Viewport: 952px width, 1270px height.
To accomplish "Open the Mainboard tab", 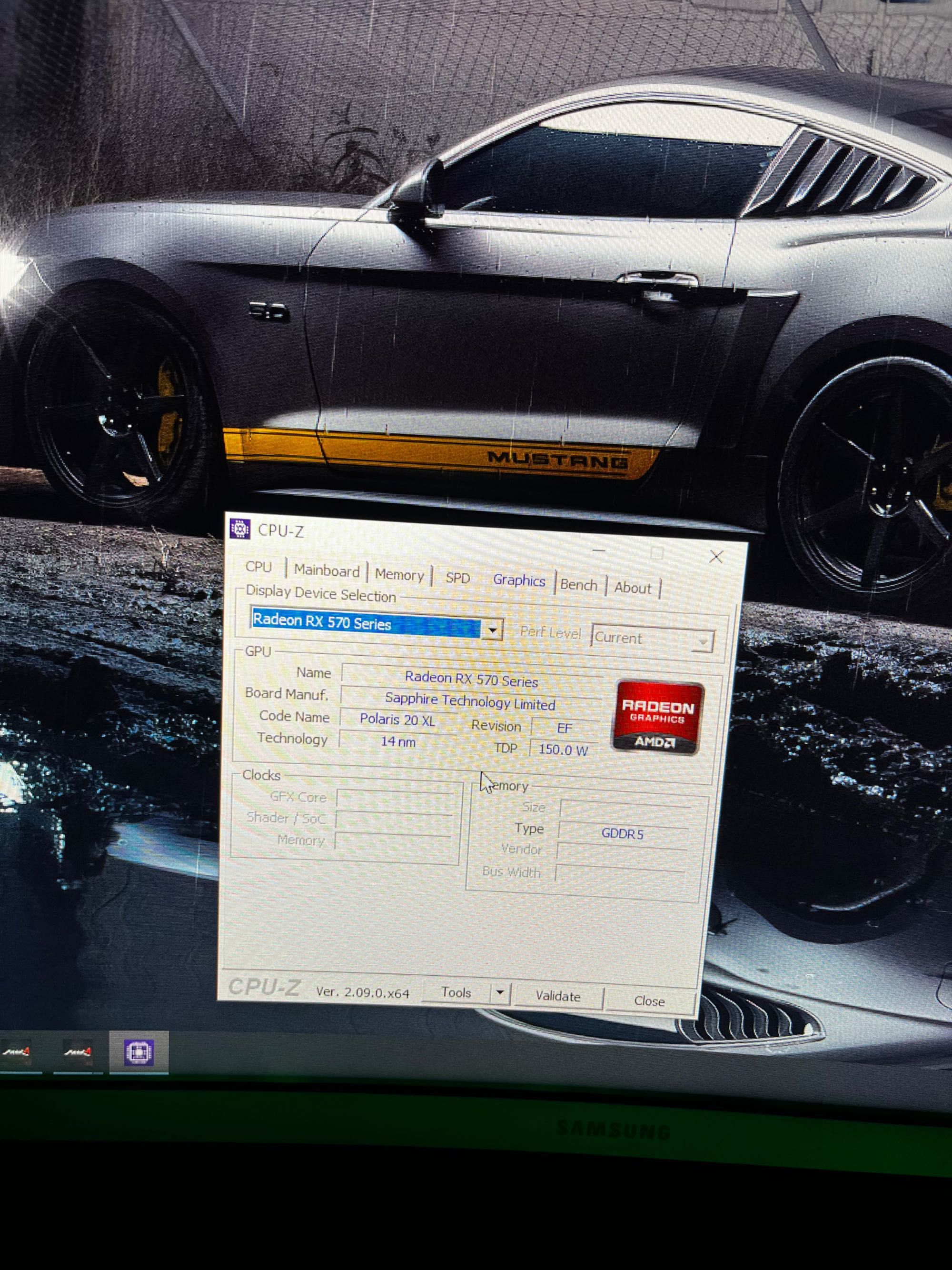I will point(327,570).
